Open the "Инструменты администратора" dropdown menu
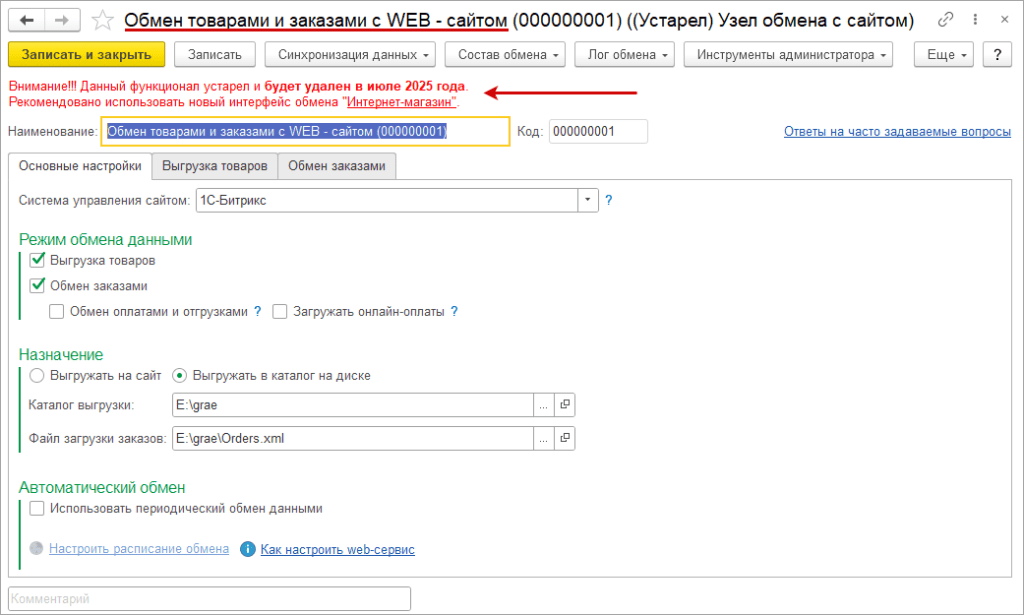 [787, 54]
